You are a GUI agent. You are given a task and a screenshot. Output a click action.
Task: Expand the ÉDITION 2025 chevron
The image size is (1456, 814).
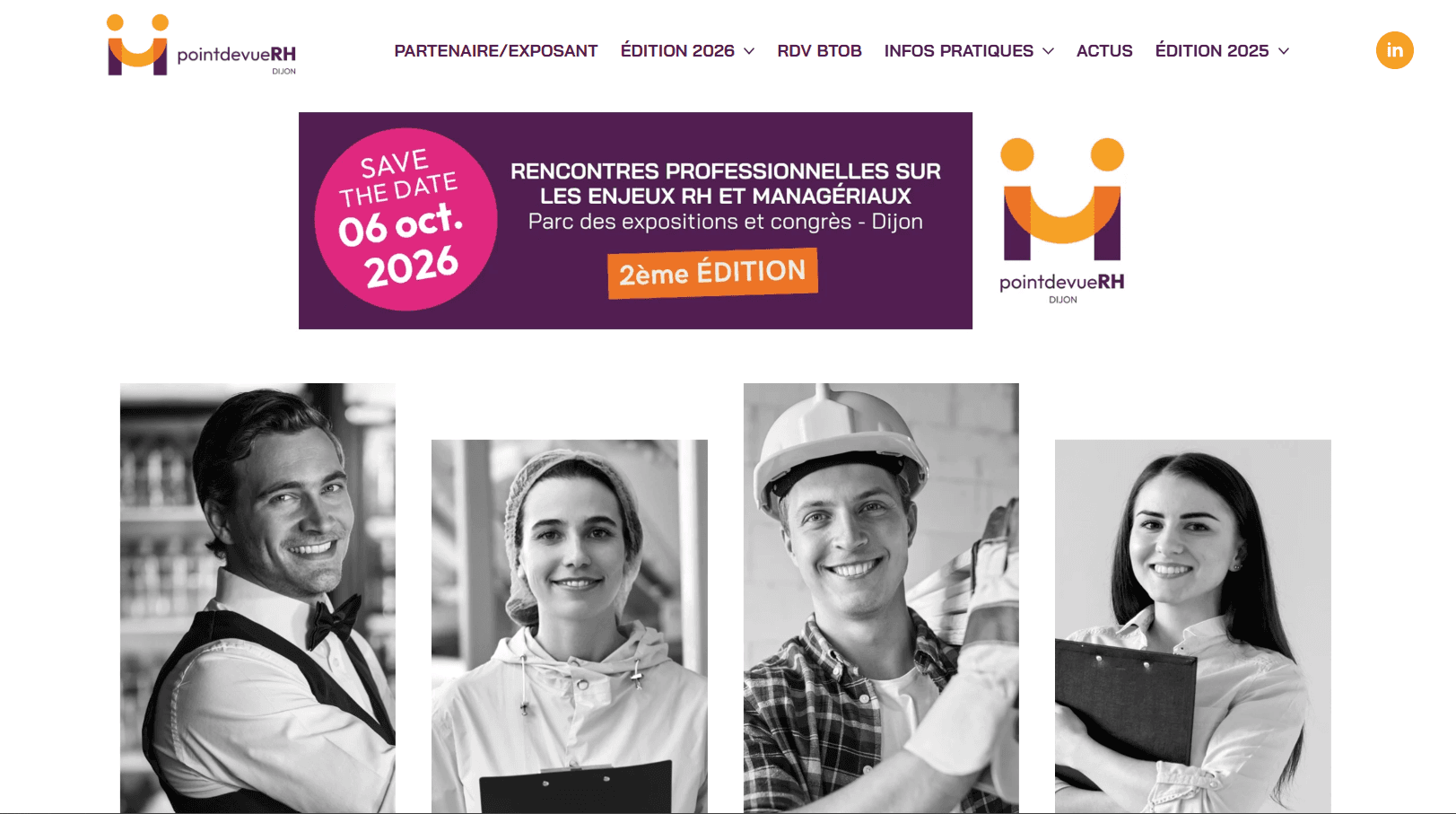click(x=1284, y=51)
